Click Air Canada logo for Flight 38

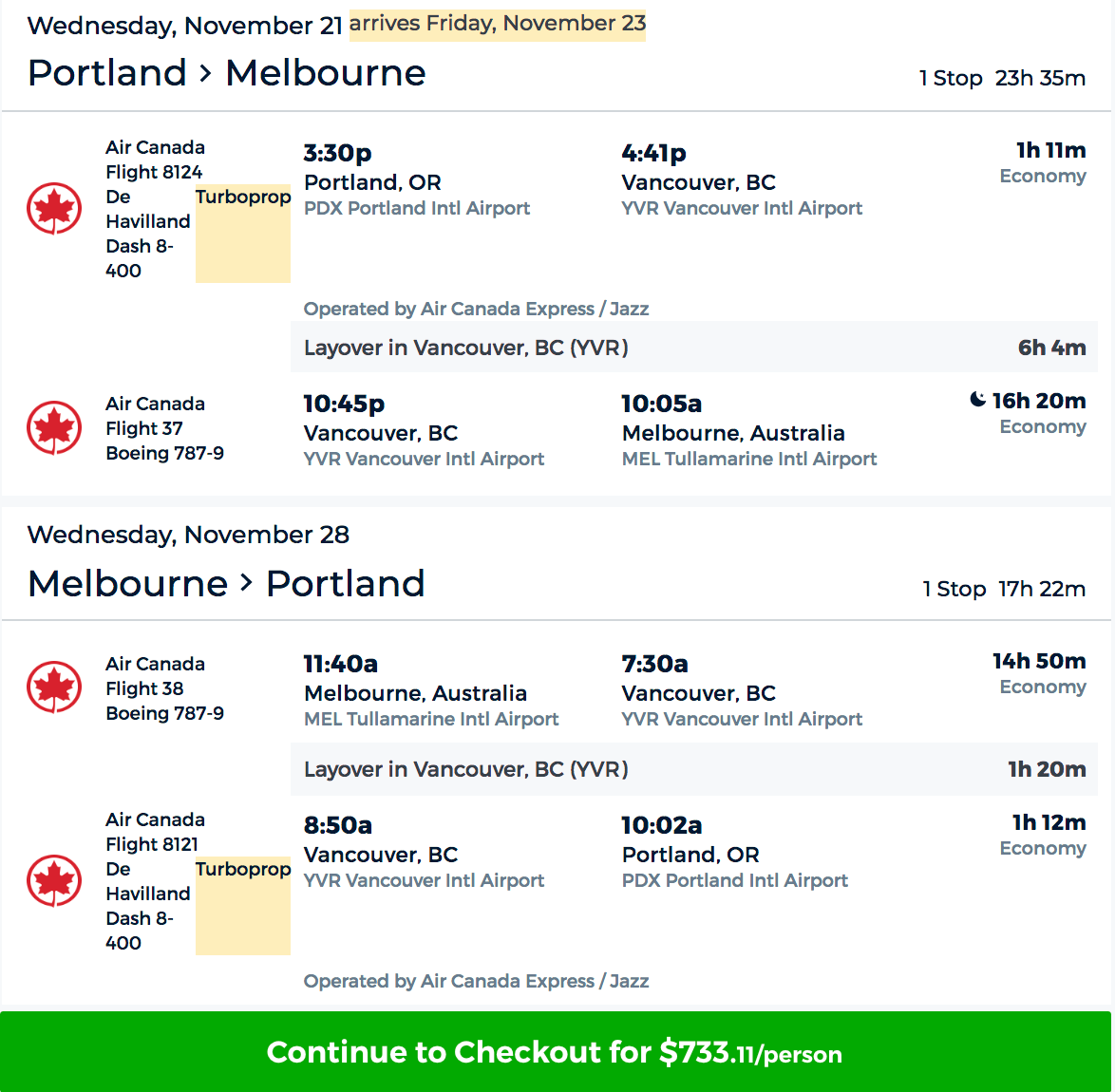[54, 687]
